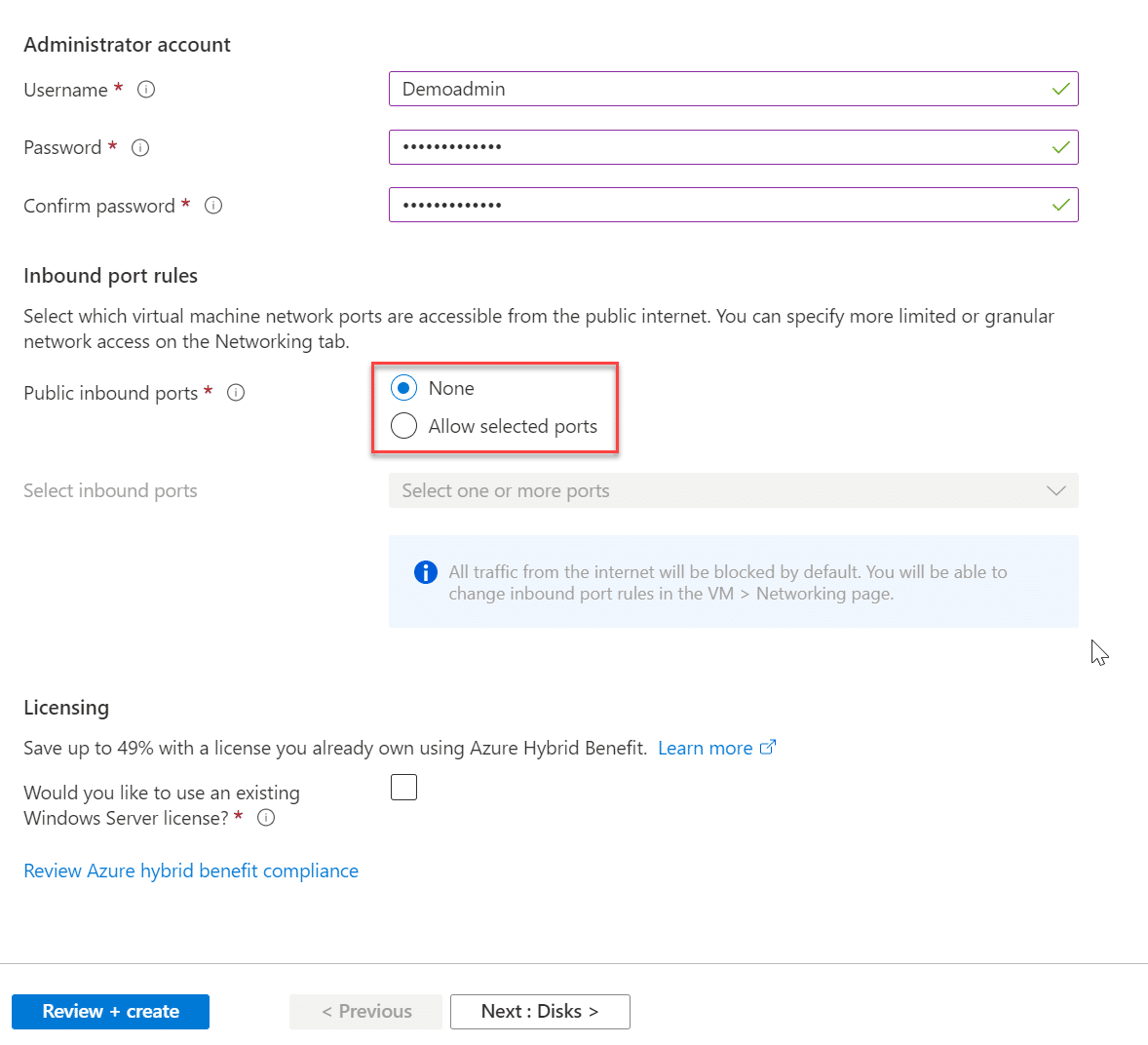The height and width of the screenshot is (1045, 1148).
Task: Open the Public inbound ports info icon
Action: click(x=236, y=393)
